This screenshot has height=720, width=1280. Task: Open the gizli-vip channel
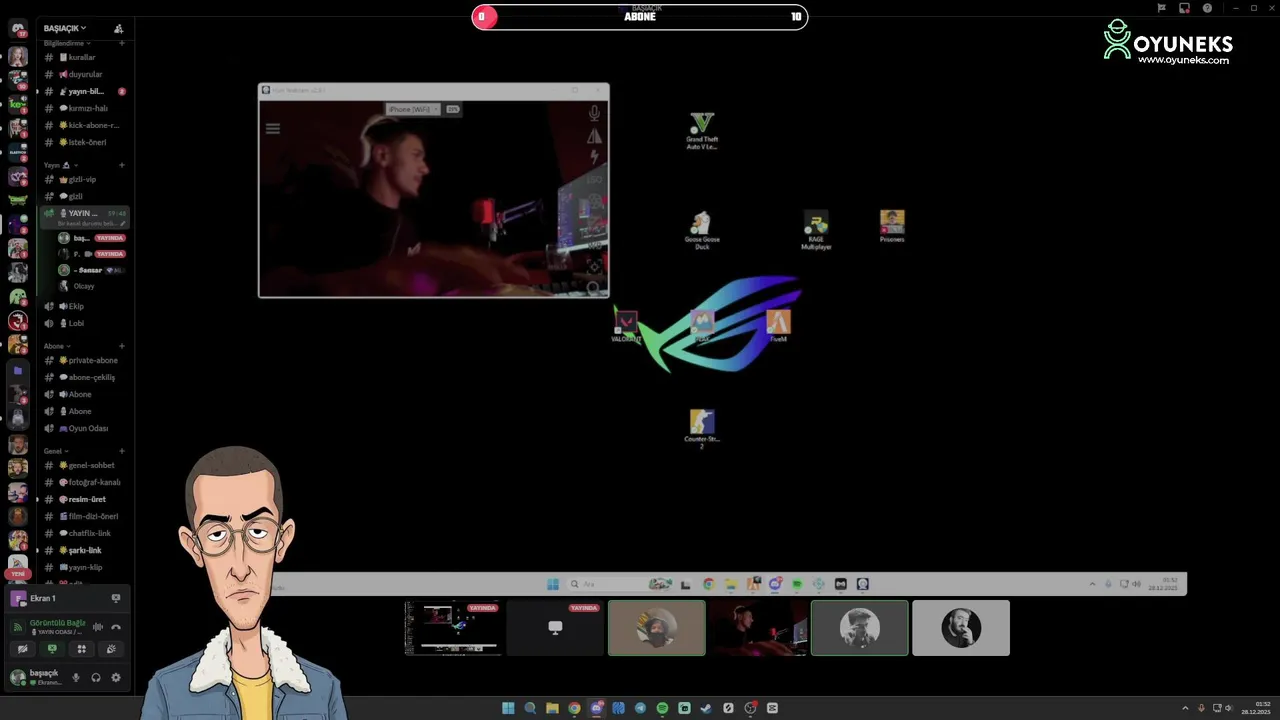click(x=85, y=179)
